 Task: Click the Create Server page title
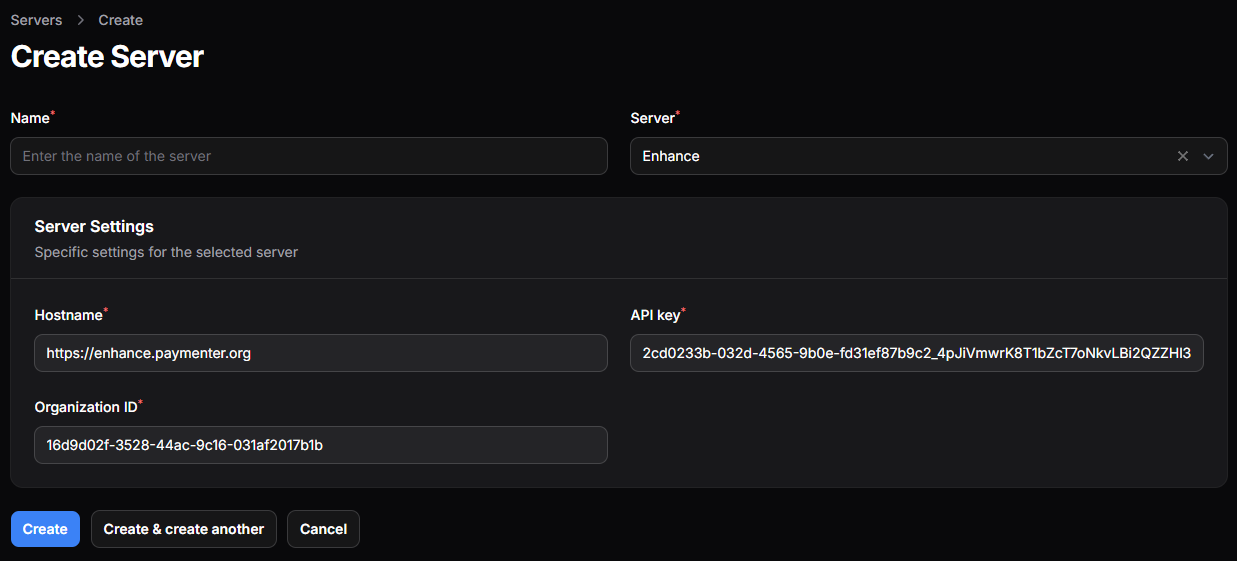(x=107, y=56)
